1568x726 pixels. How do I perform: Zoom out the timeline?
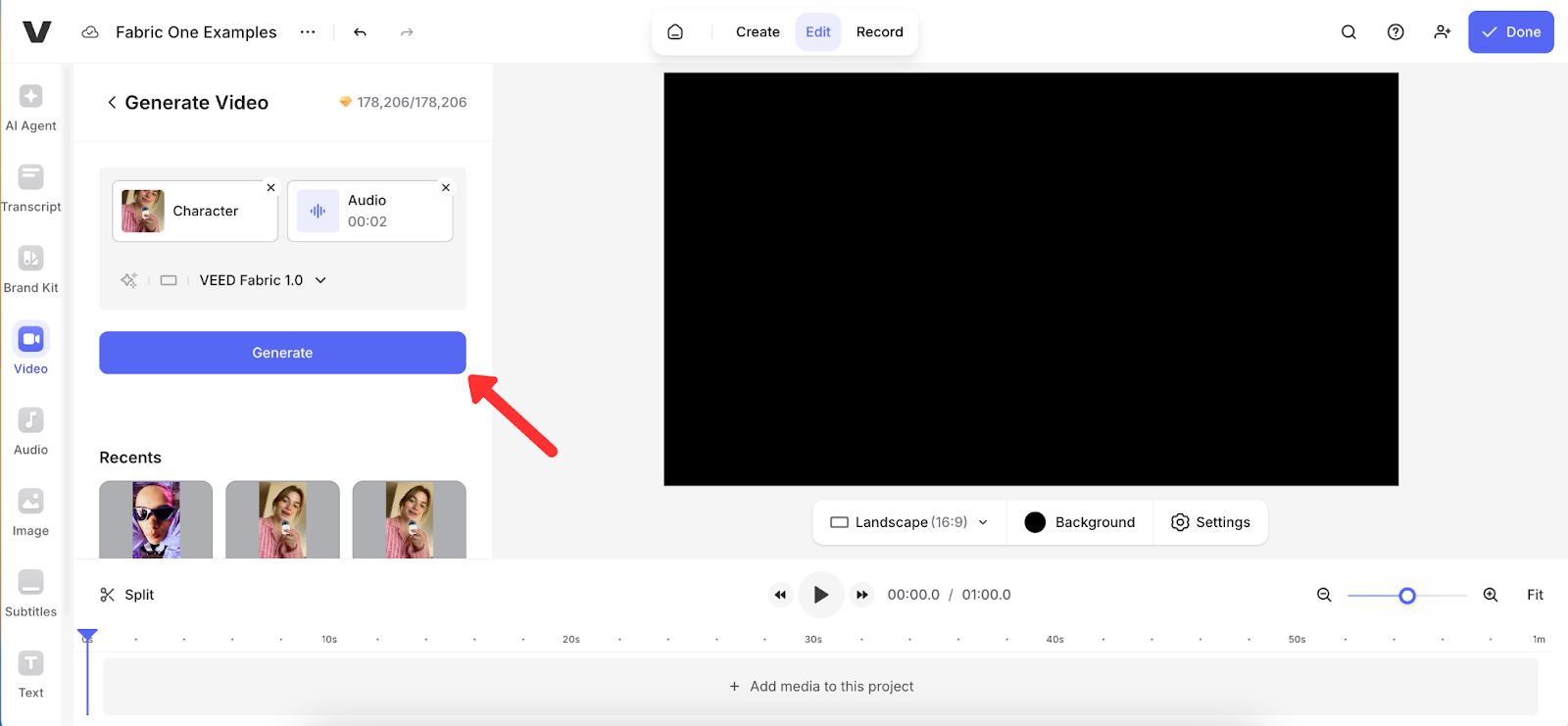[1324, 595]
